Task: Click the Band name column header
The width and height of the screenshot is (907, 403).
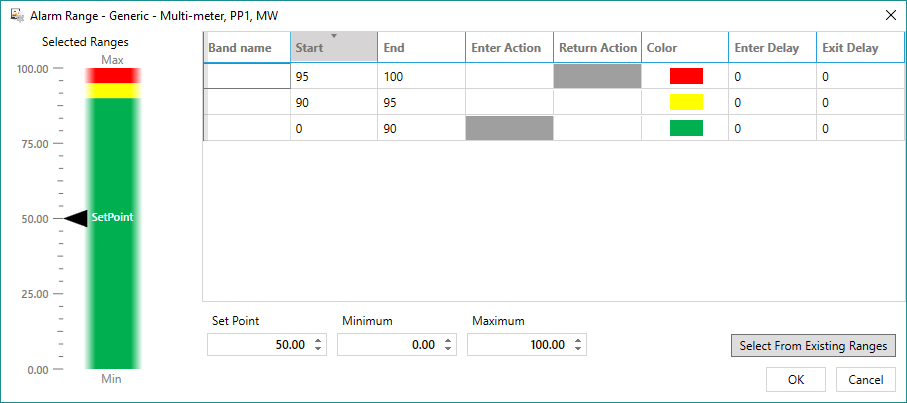Action: coord(247,48)
